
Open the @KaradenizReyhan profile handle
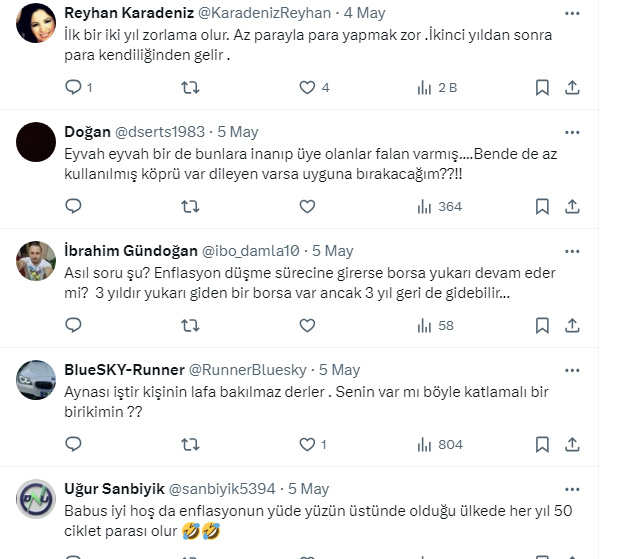click(x=264, y=13)
